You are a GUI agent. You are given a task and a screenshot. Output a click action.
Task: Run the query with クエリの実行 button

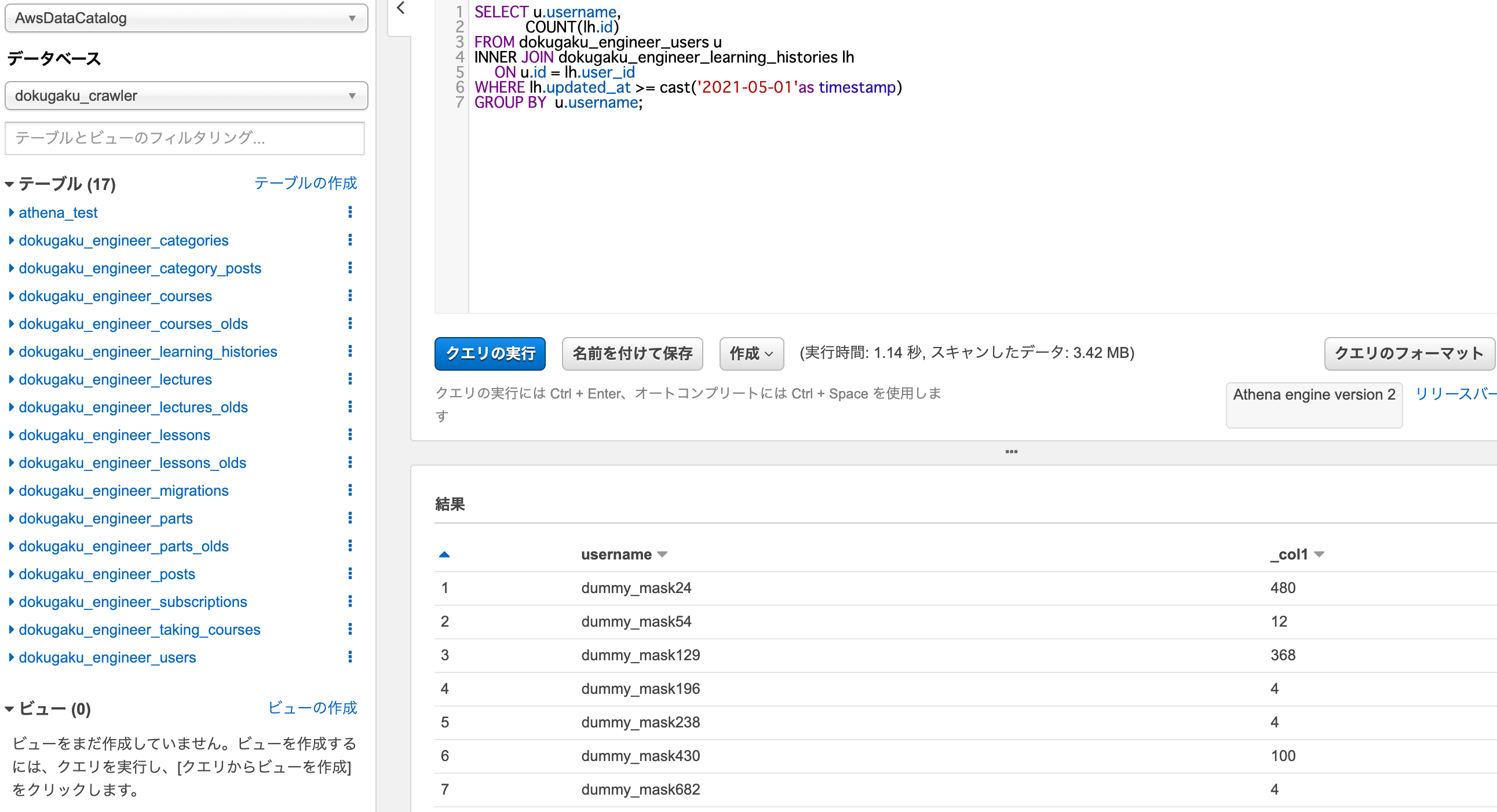point(490,353)
